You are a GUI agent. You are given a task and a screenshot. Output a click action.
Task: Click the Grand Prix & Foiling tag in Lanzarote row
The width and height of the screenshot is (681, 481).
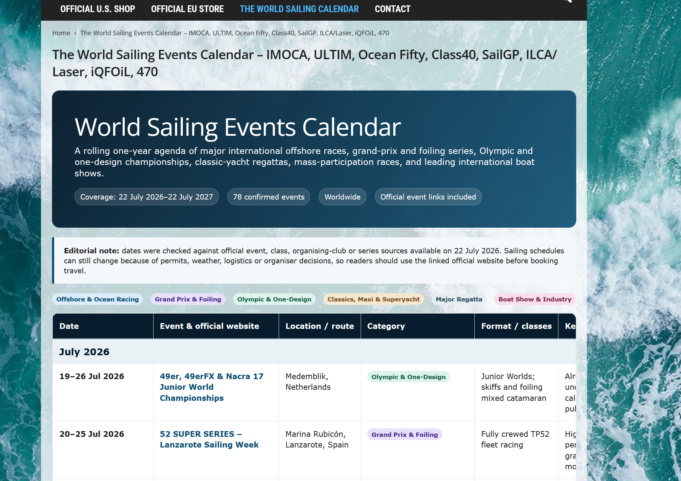tap(404, 435)
